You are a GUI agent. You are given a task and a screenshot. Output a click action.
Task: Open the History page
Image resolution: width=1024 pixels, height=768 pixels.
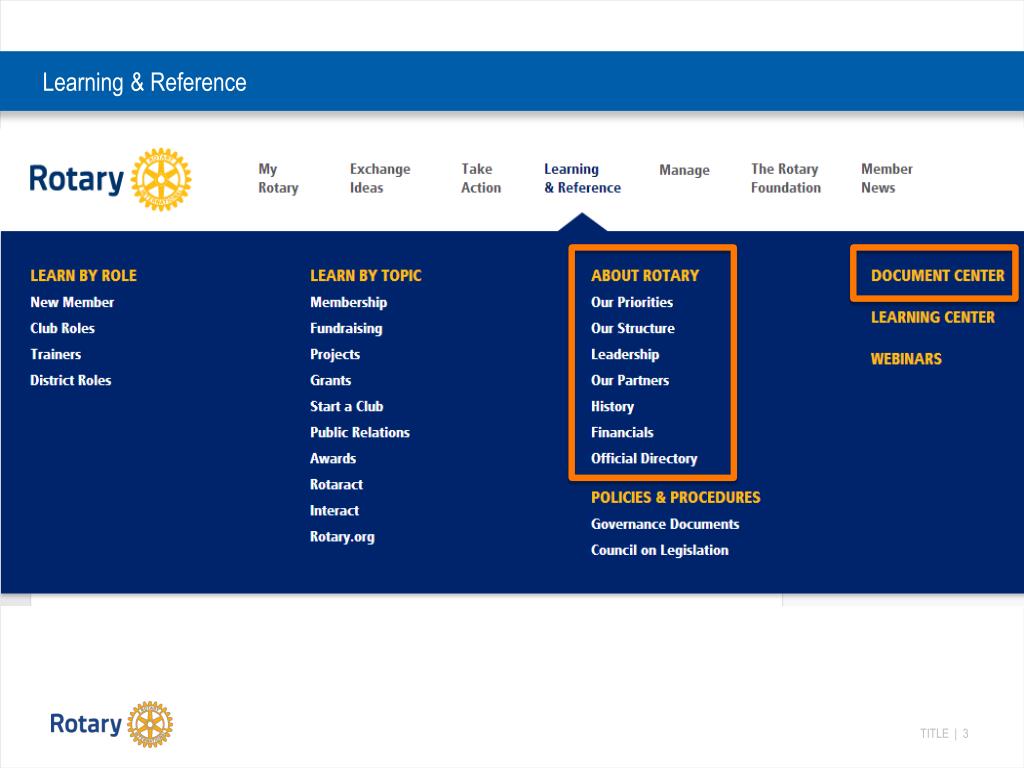click(613, 407)
